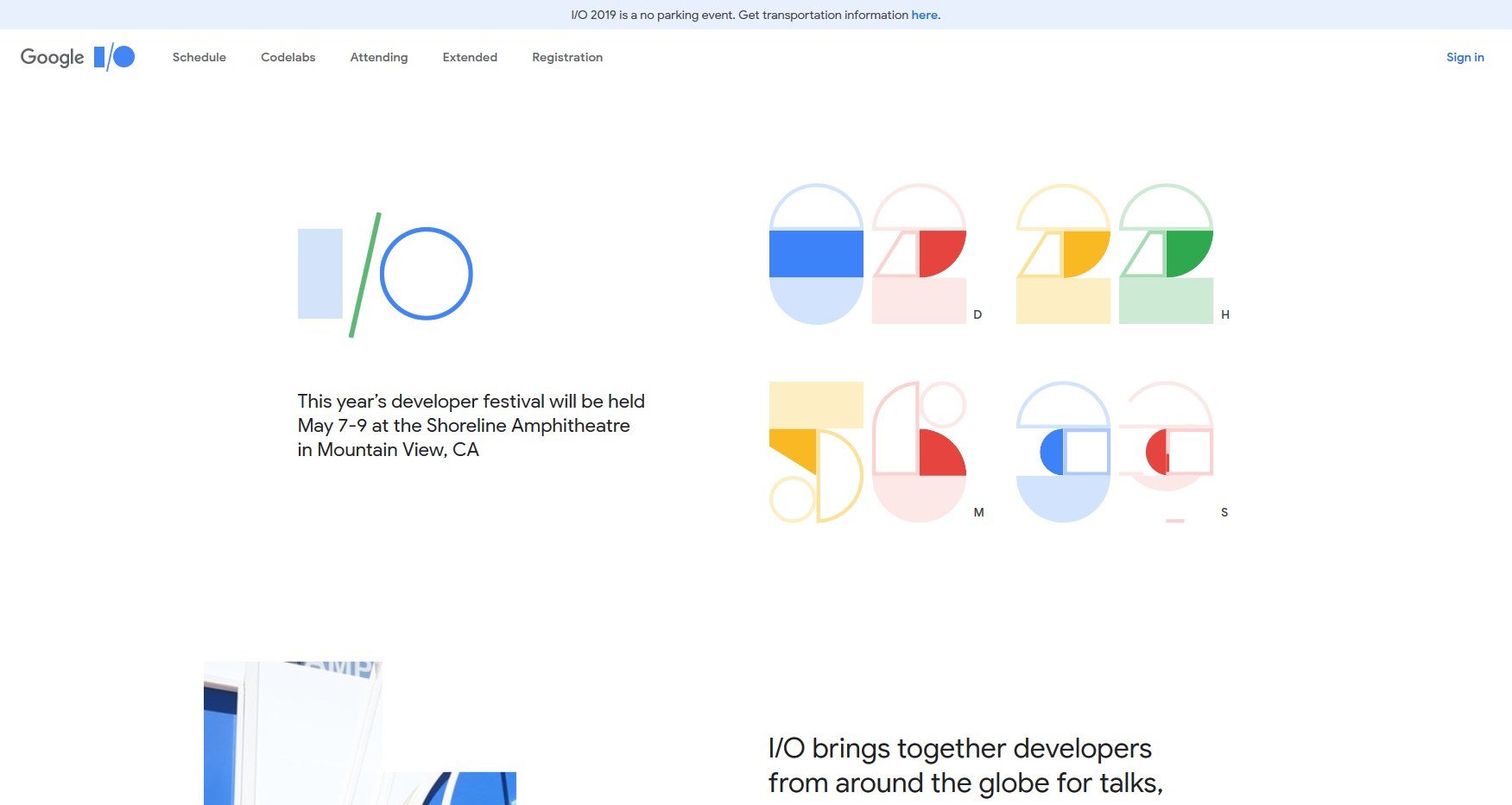Select the Extended nav item
The image size is (1512, 805).
coord(470,57)
